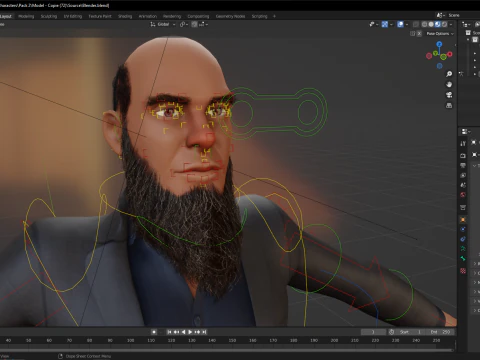Toggle snapping magnet in viewport header

pos(194,24)
